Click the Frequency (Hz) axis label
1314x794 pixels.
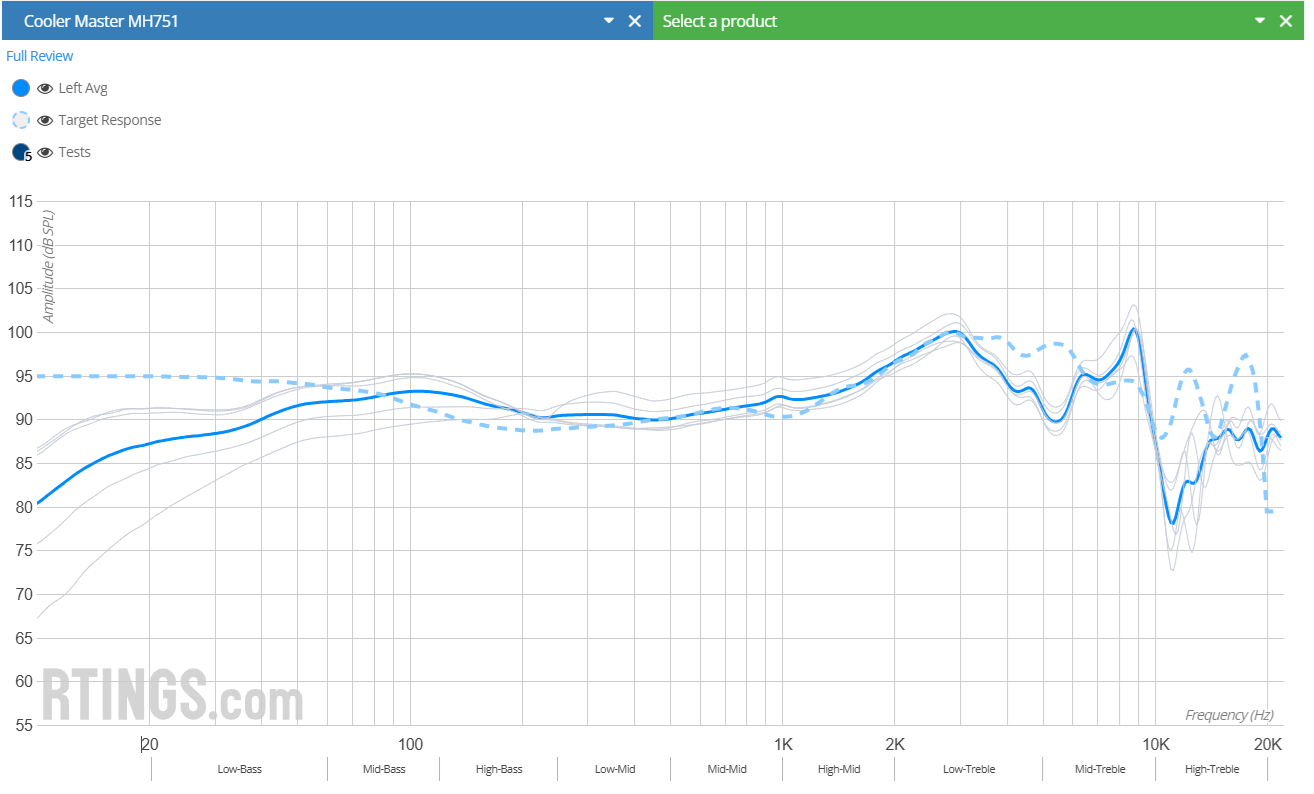pyautogui.click(x=1230, y=715)
